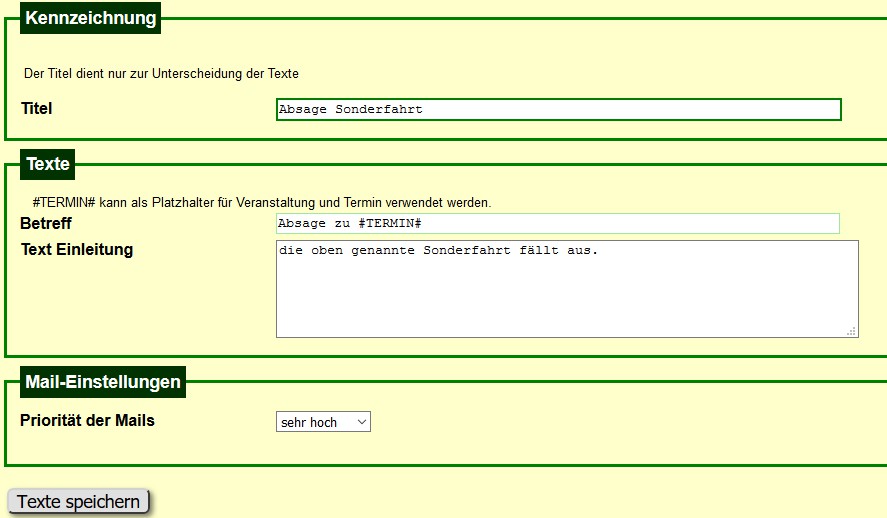
Task: Select the Texte section heading
Action: 47,164
